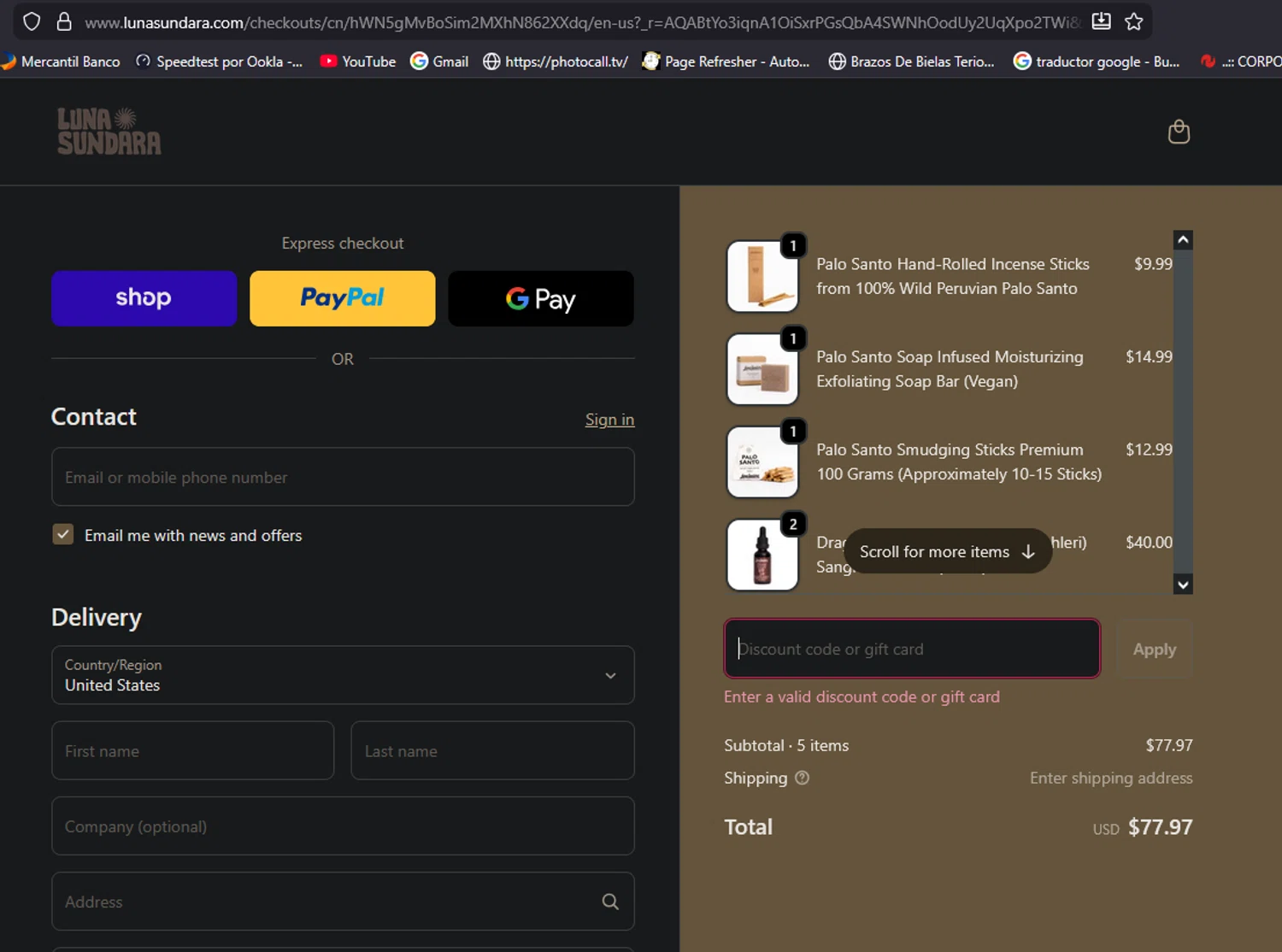
Task: Open the CORPO bookmark
Action: click(x=1241, y=62)
